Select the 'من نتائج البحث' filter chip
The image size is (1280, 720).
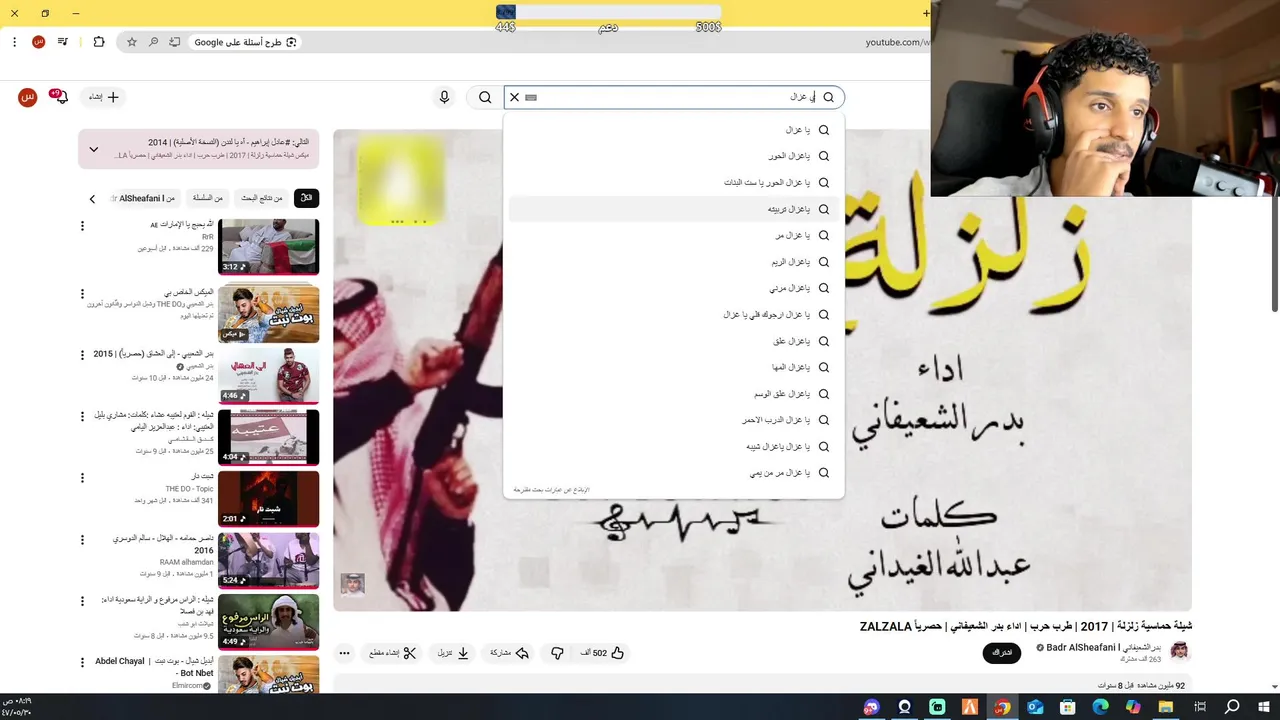[262, 198]
